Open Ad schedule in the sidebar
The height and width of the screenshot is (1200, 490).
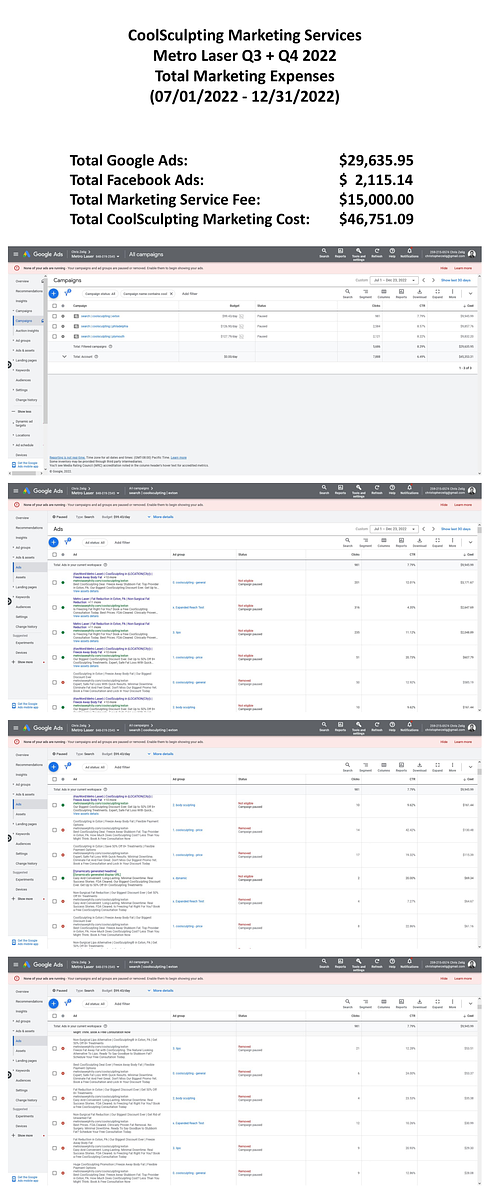pos(25,445)
